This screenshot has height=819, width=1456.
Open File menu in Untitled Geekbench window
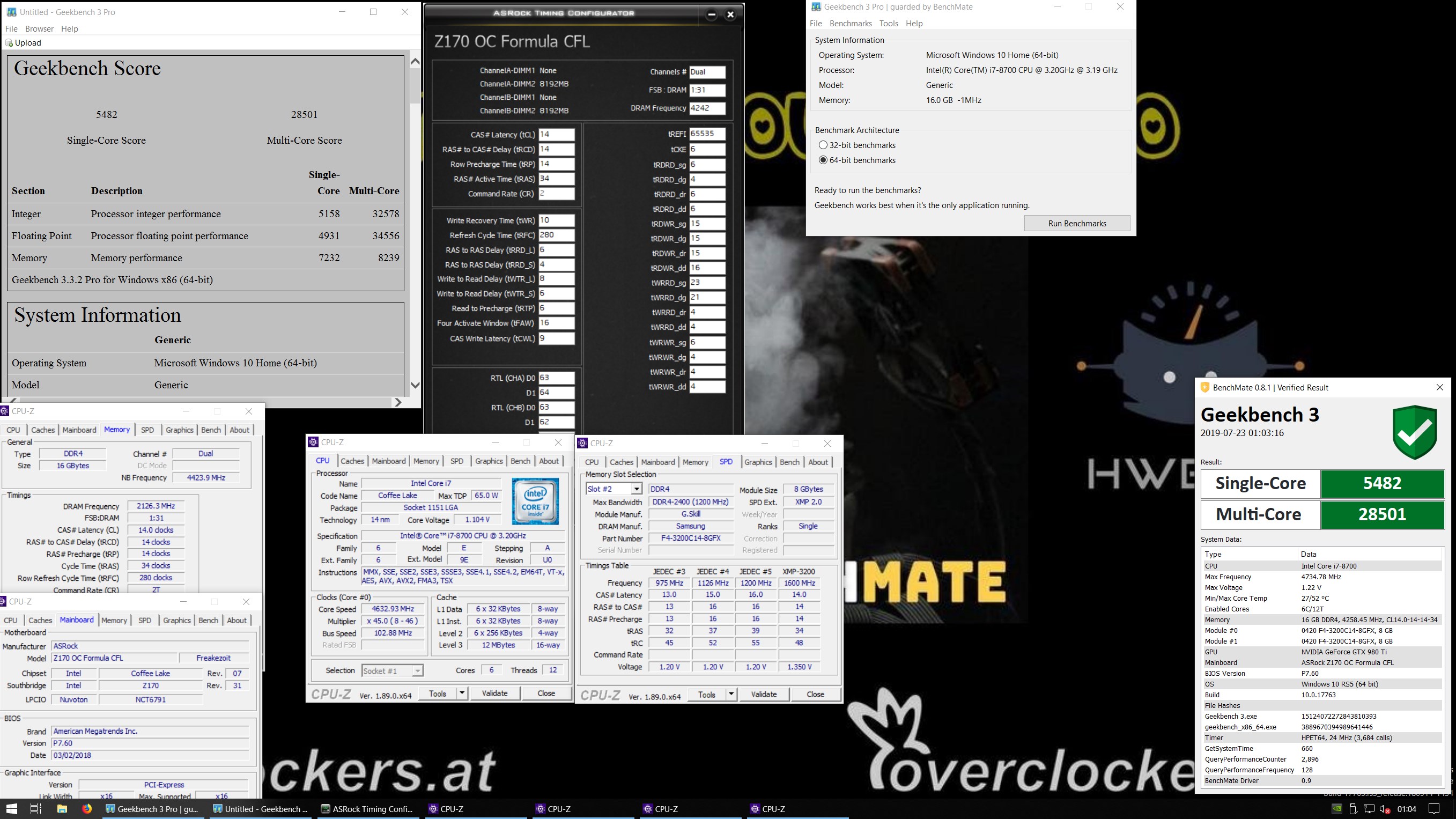tap(11, 29)
